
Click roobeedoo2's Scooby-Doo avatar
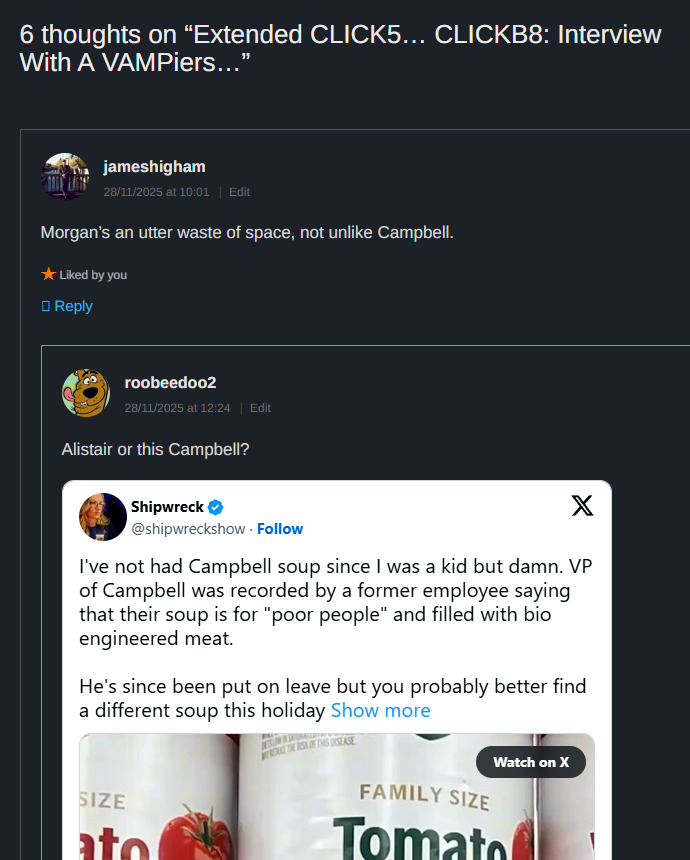pos(86,393)
